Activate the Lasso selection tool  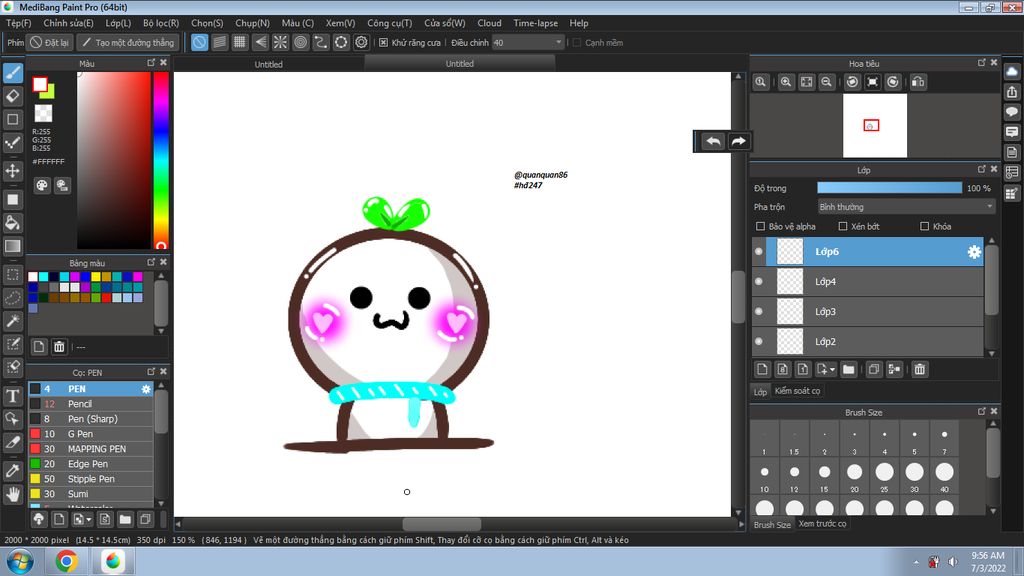pos(12,298)
